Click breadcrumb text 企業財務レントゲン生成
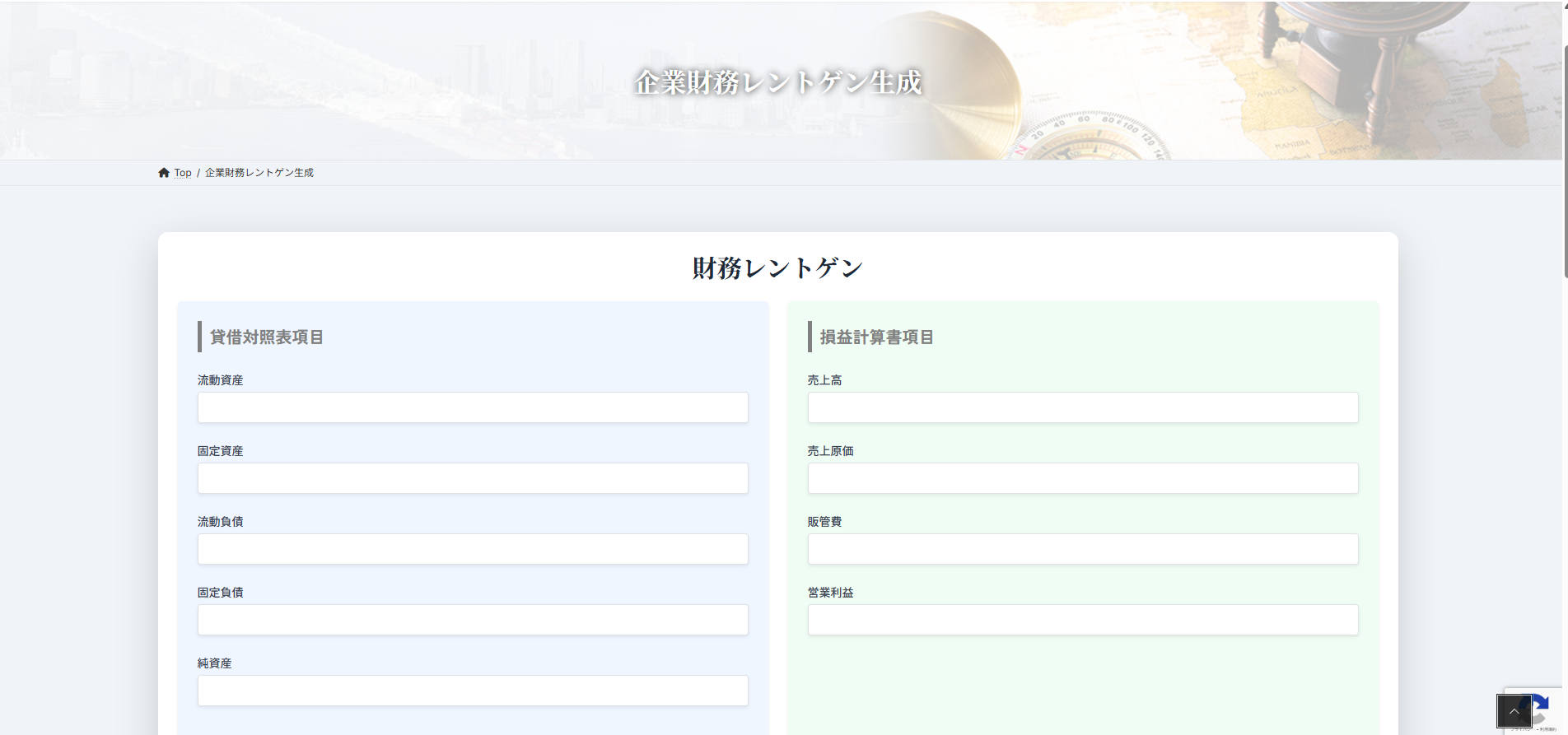The width and height of the screenshot is (1568, 735). (259, 173)
